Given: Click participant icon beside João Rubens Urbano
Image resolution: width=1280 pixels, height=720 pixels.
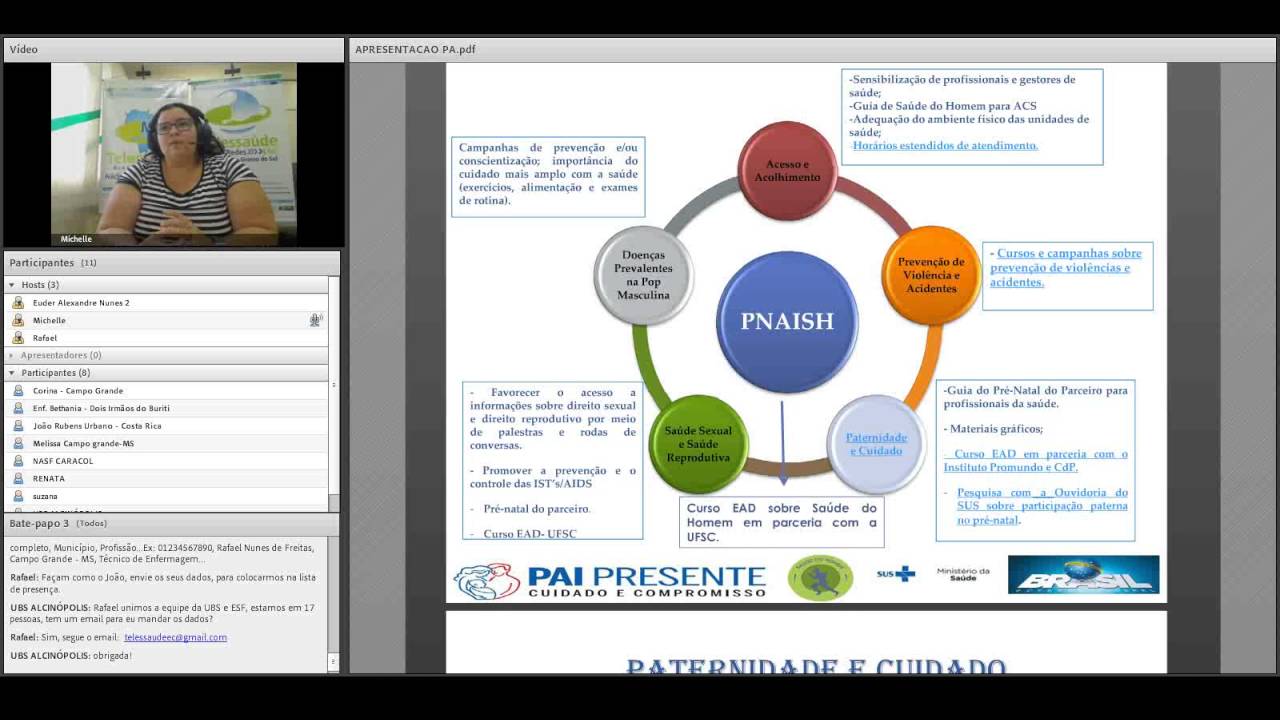Looking at the screenshot, I should (x=18, y=426).
